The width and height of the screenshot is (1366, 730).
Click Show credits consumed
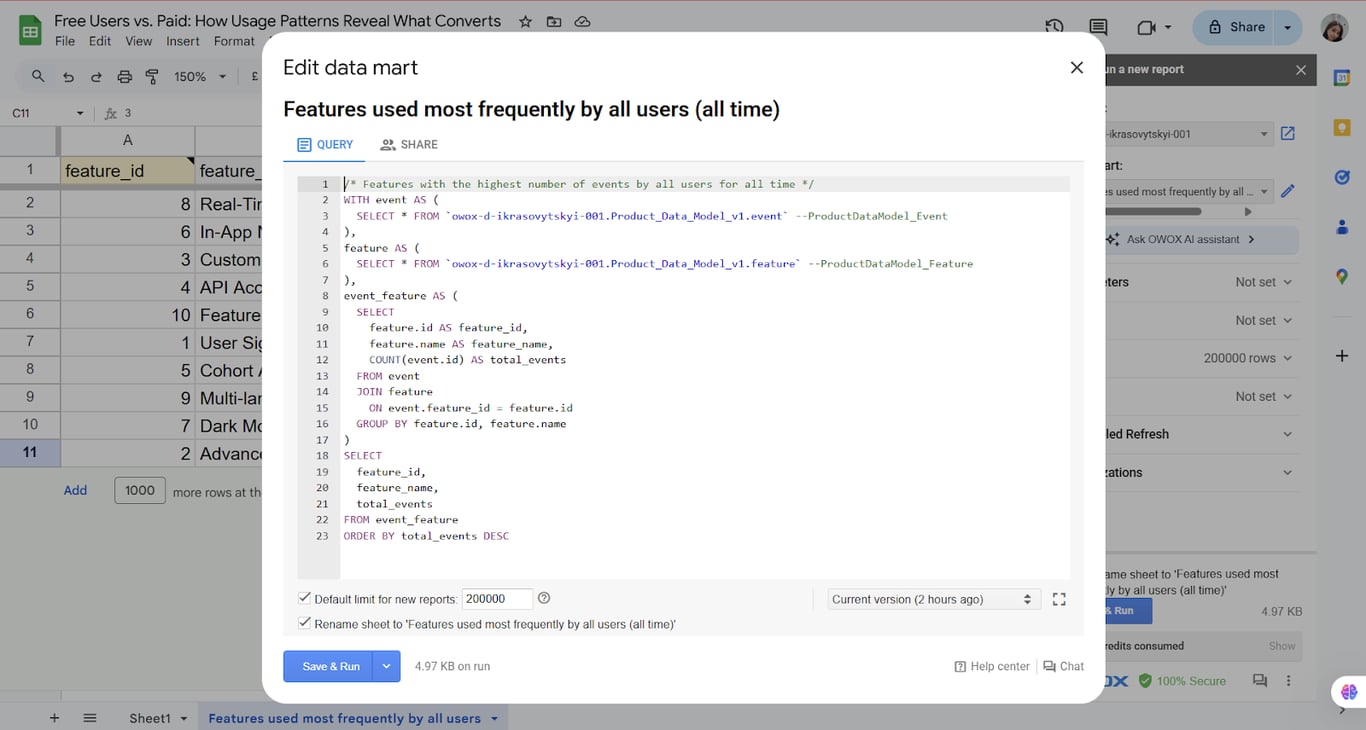(1282, 646)
